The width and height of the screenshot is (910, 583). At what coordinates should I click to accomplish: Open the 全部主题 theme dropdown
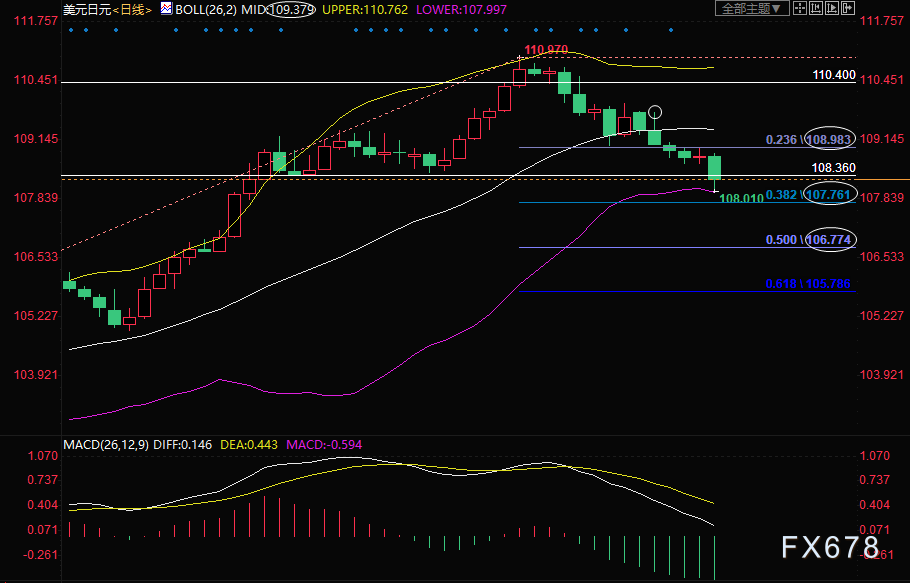(752, 8)
